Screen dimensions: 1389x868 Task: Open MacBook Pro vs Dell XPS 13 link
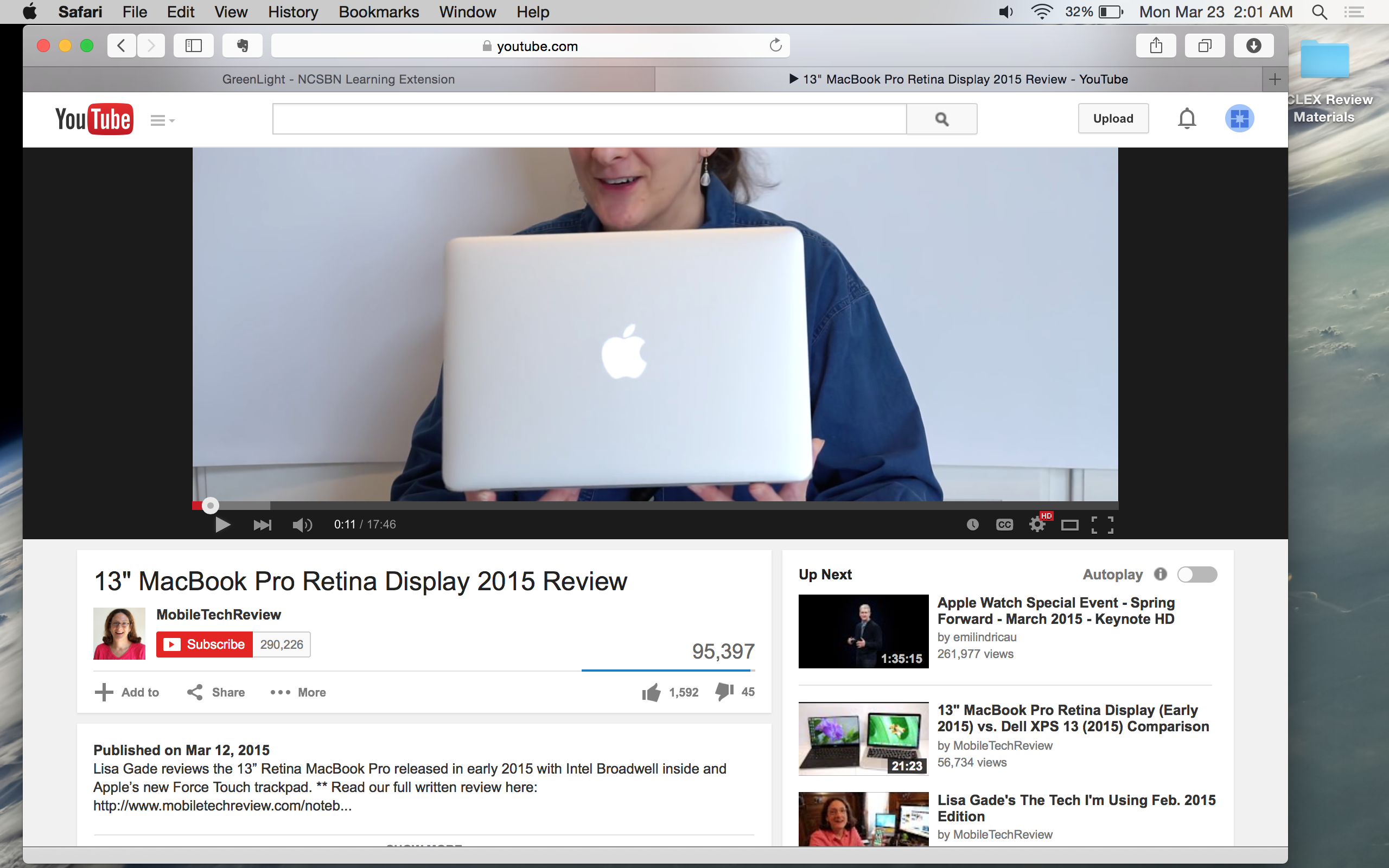(1073, 718)
